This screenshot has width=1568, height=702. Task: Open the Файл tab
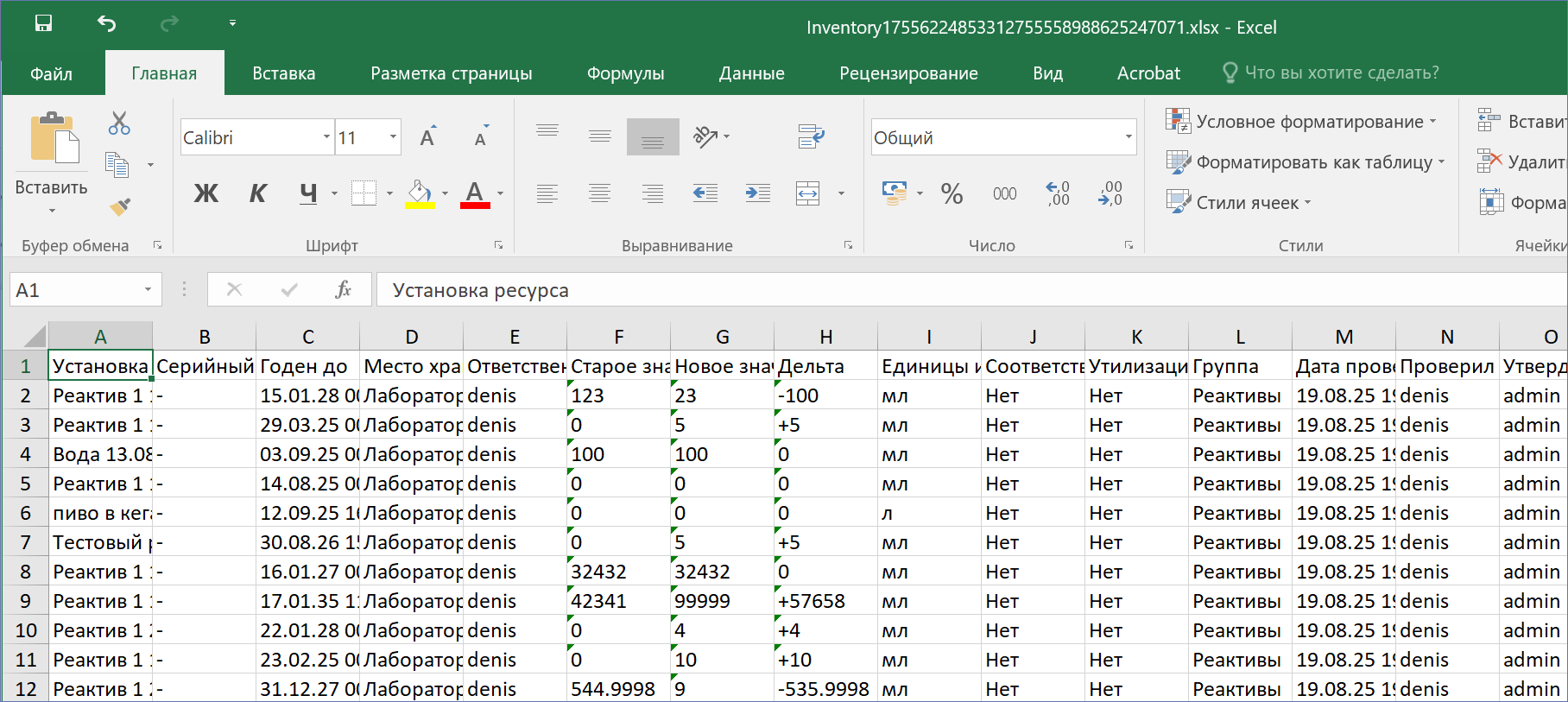click(51, 73)
